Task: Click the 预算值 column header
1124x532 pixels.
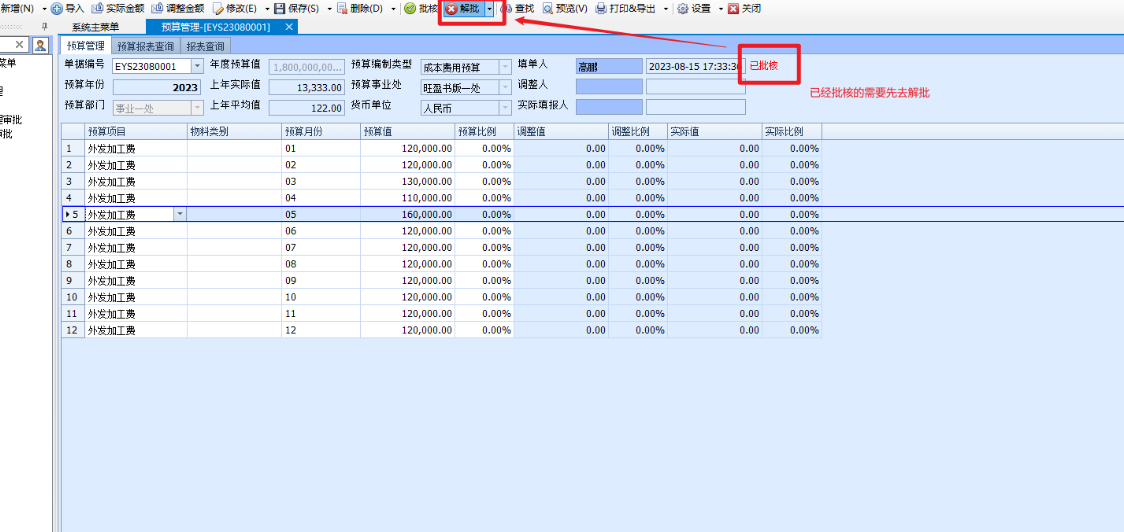Action: [408, 132]
